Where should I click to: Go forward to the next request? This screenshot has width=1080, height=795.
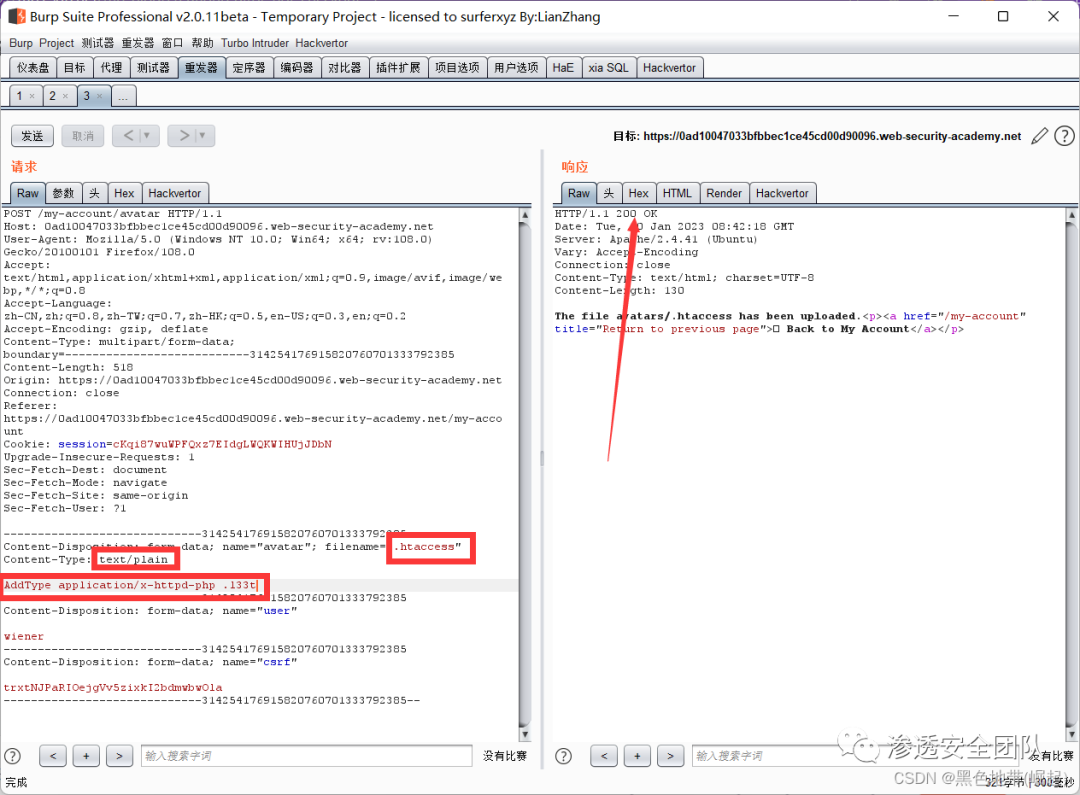coord(183,136)
